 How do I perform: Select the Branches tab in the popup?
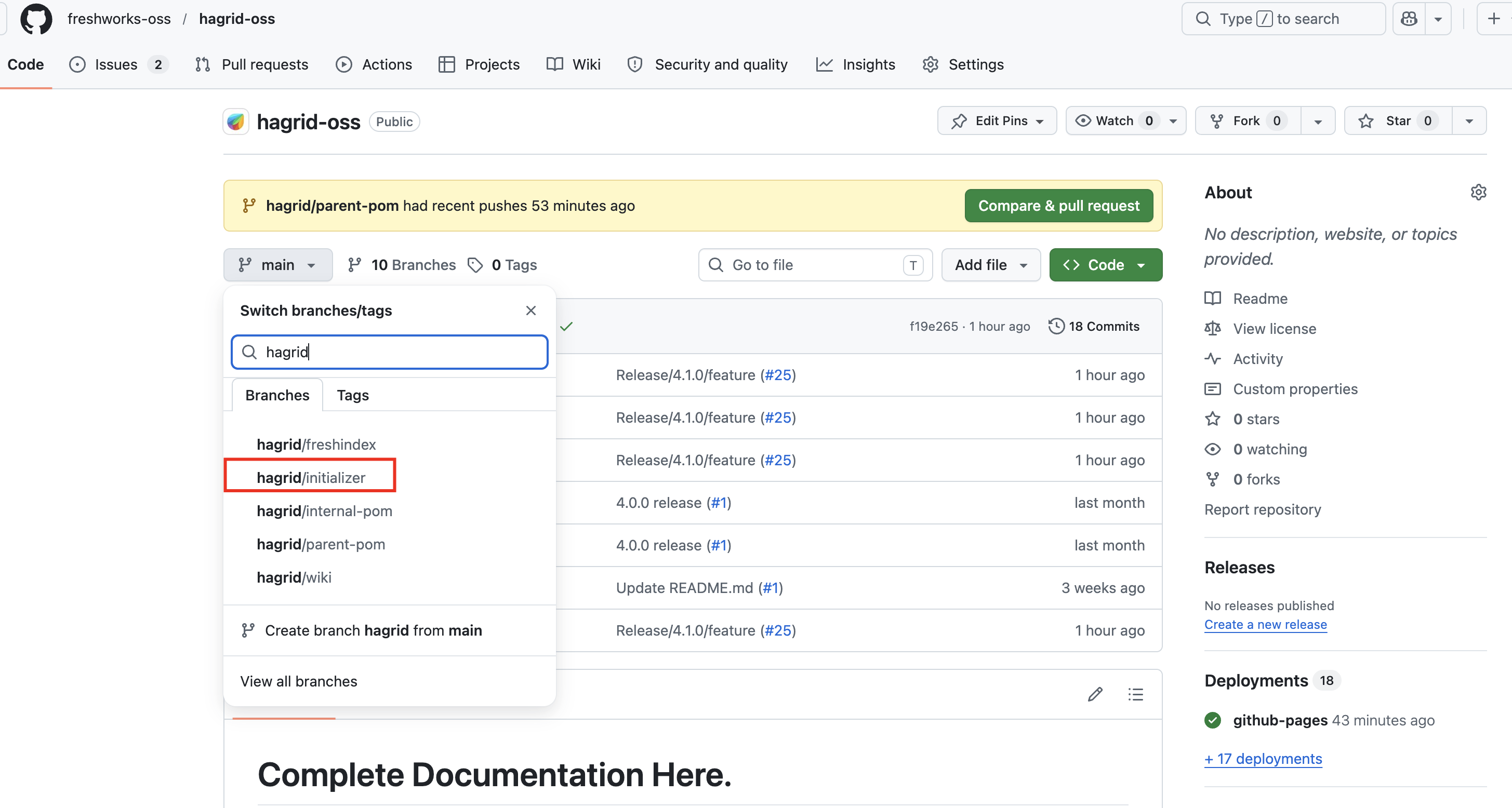point(277,396)
